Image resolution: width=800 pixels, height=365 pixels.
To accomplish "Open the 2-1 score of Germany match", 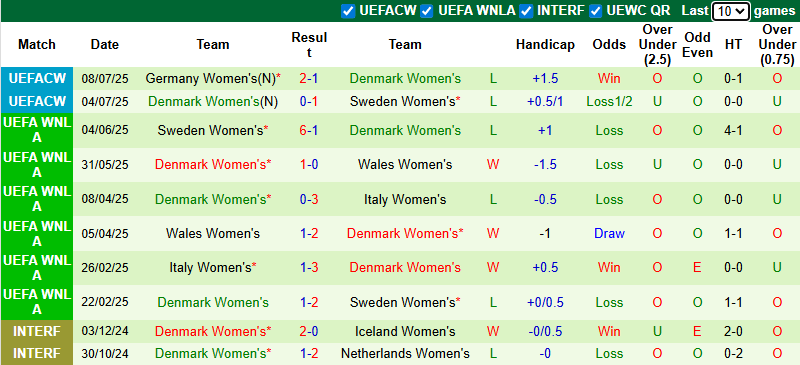I will pyautogui.click(x=309, y=79).
